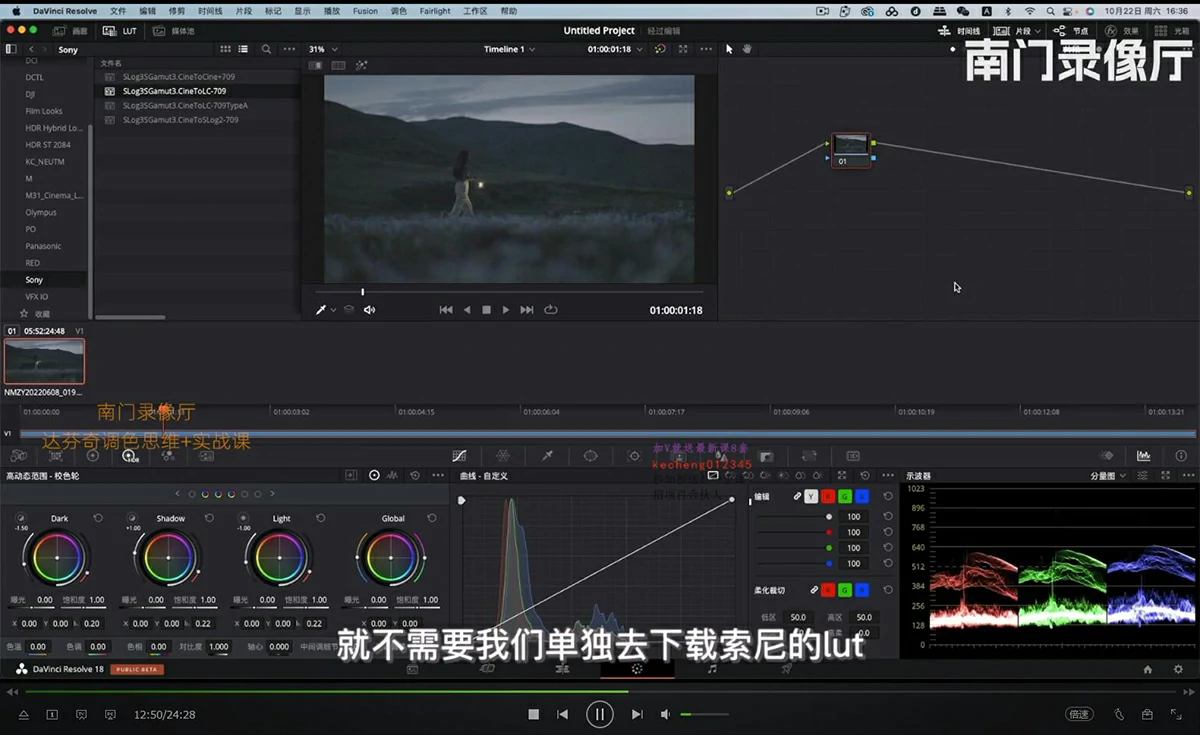Toggle the 效果 effects panel button
Viewport: 1200px width, 735px height.
click(x=1122, y=31)
